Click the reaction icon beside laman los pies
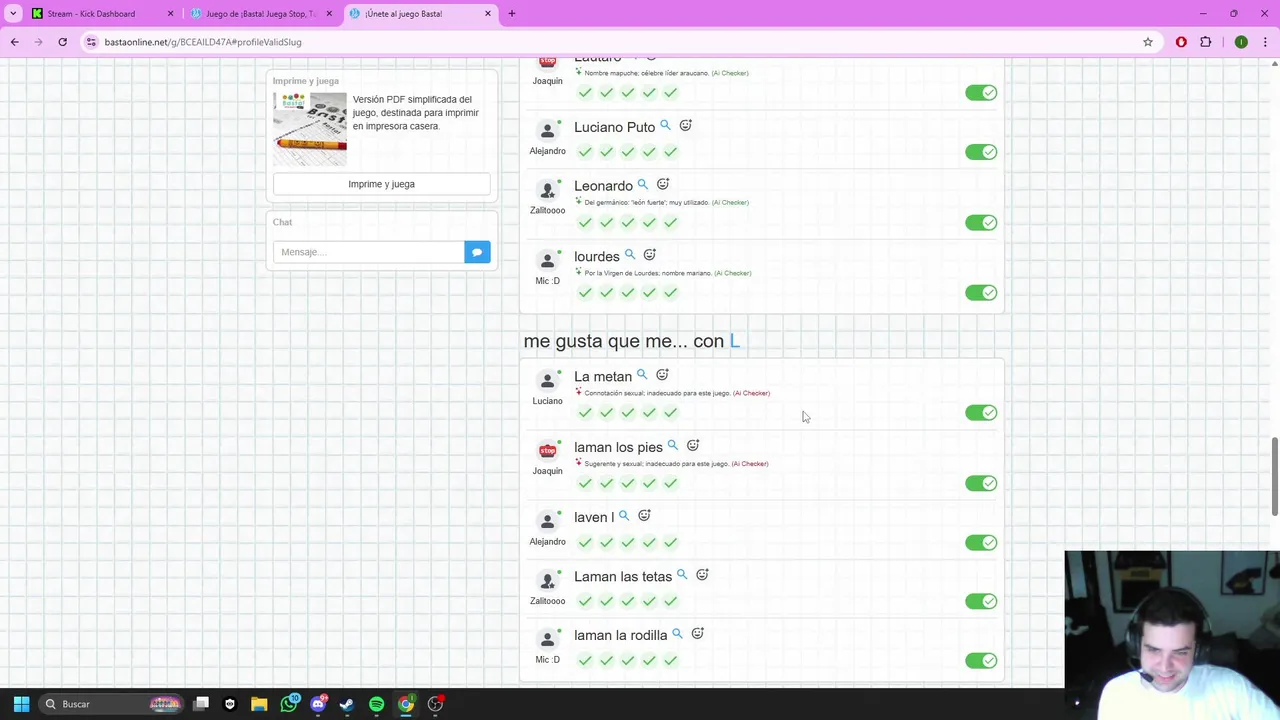This screenshot has width=1280, height=720. (693, 446)
